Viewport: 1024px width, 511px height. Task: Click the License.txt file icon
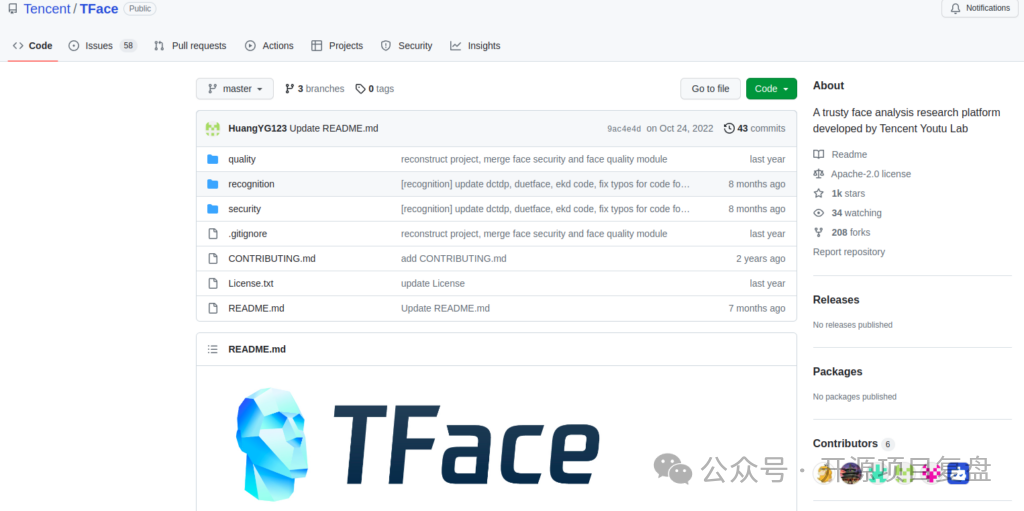(x=212, y=284)
